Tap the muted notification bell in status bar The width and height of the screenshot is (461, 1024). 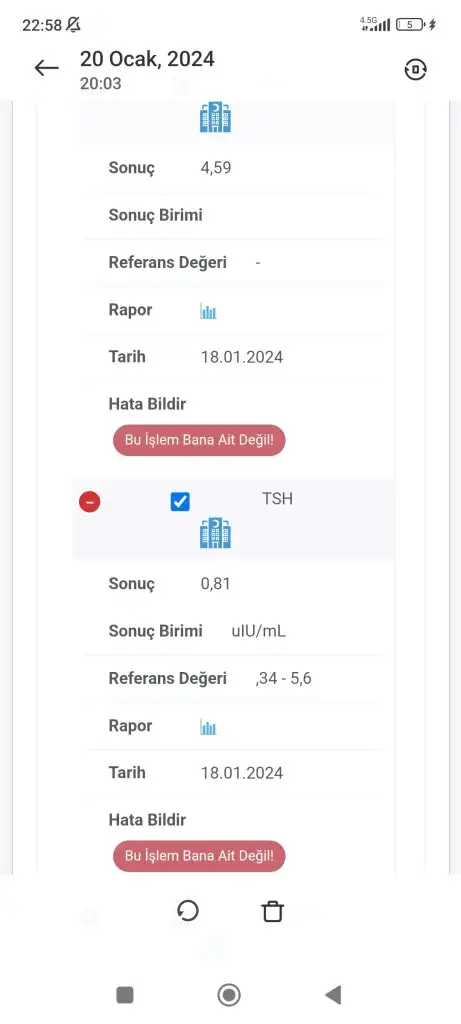[73, 25]
